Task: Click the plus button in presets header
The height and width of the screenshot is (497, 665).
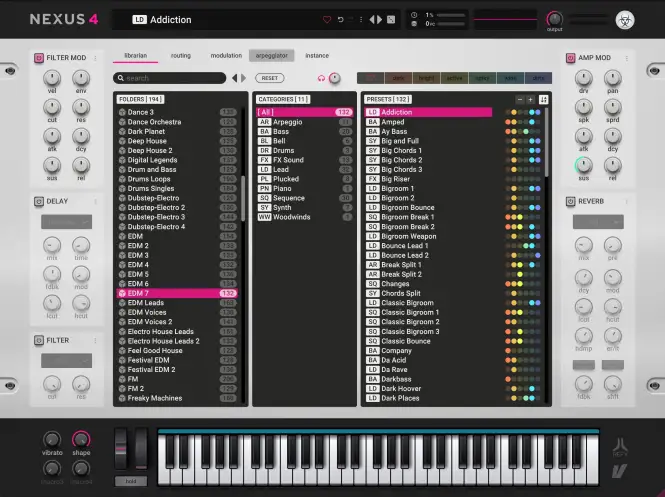Action: pos(530,99)
